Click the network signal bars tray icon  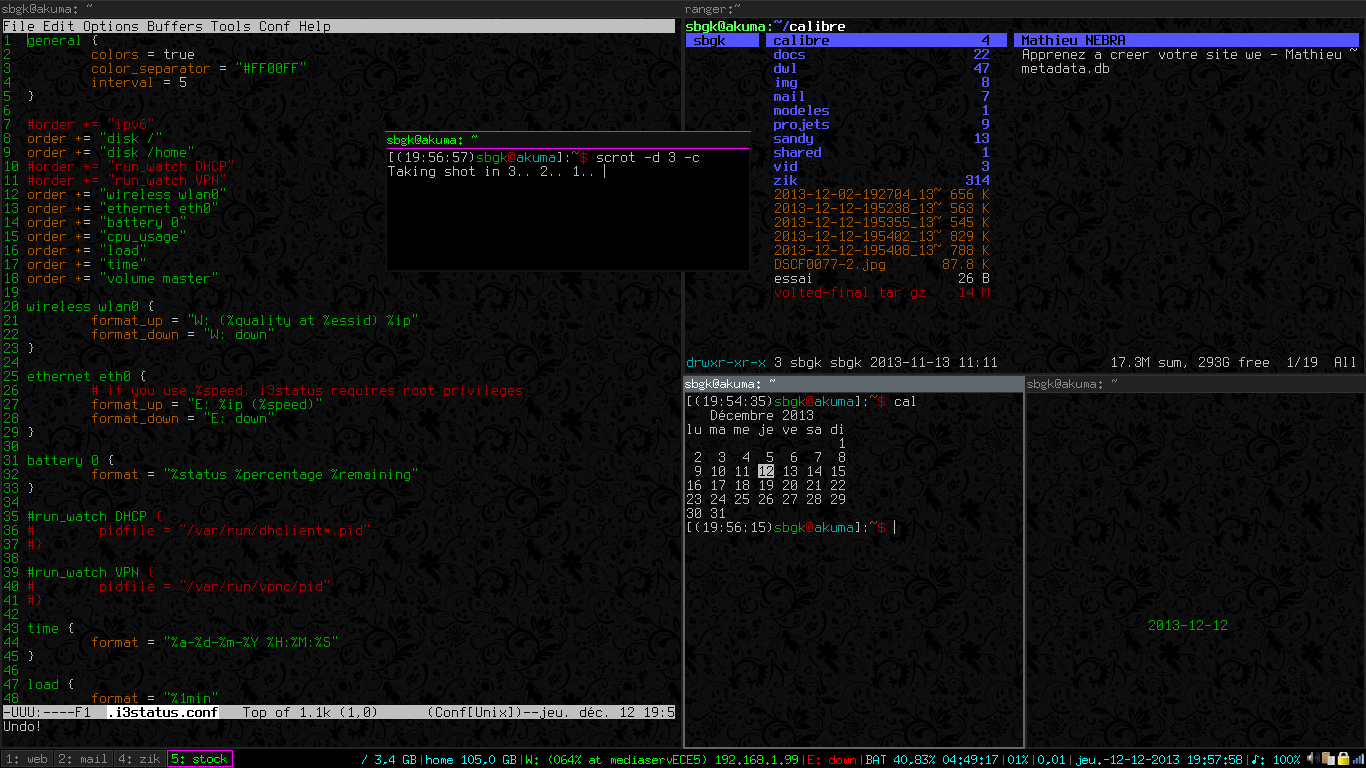pyautogui.click(x=1357, y=759)
